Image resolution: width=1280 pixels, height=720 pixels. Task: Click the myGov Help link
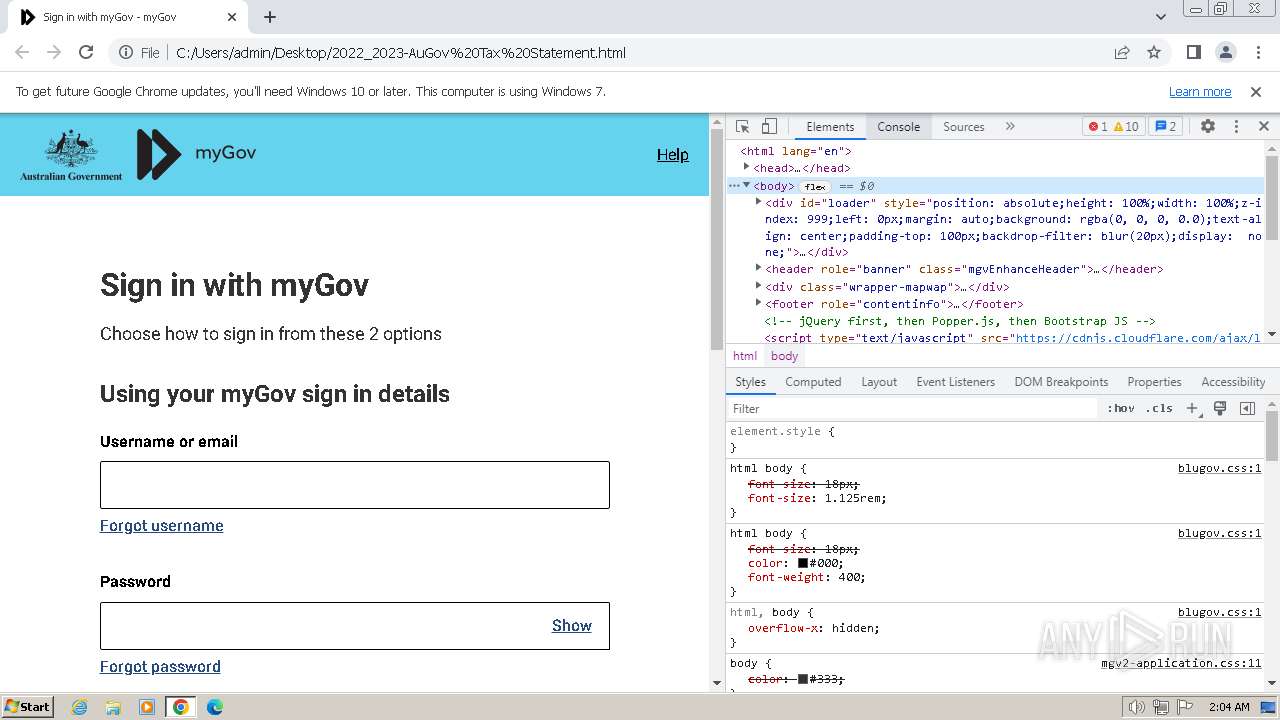click(x=672, y=154)
